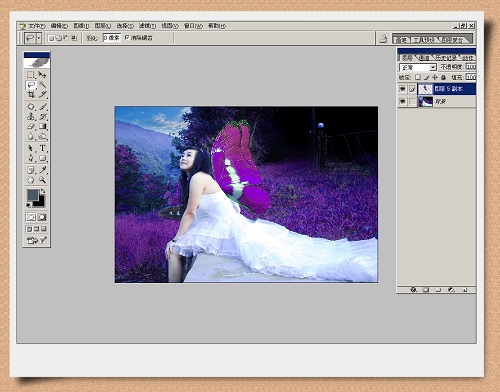Image resolution: width=500 pixels, height=392 pixels.
Task: Open the Select menu
Action: [125, 26]
